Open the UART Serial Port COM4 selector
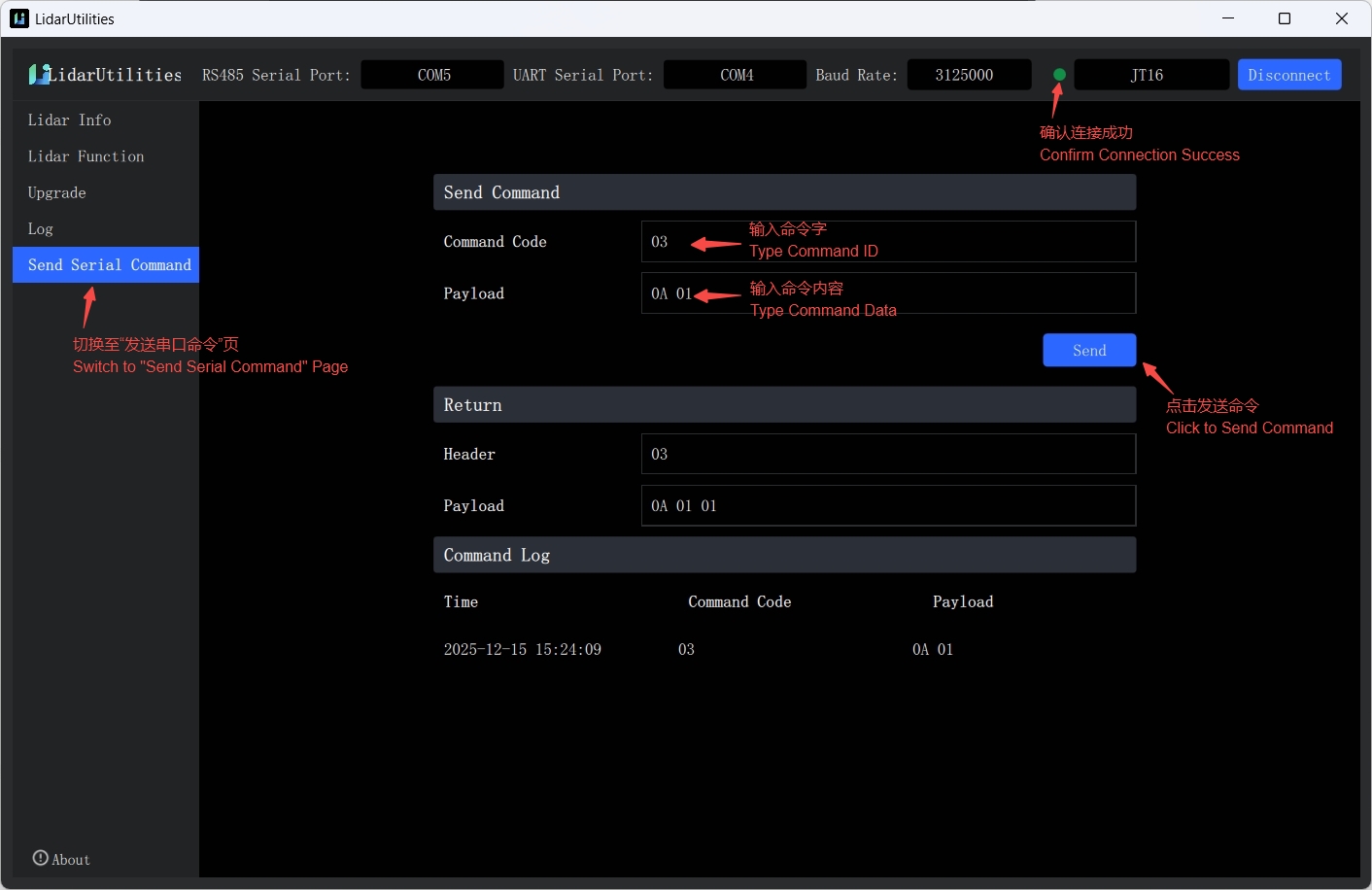Viewport: 1372px width, 890px height. click(x=735, y=74)
